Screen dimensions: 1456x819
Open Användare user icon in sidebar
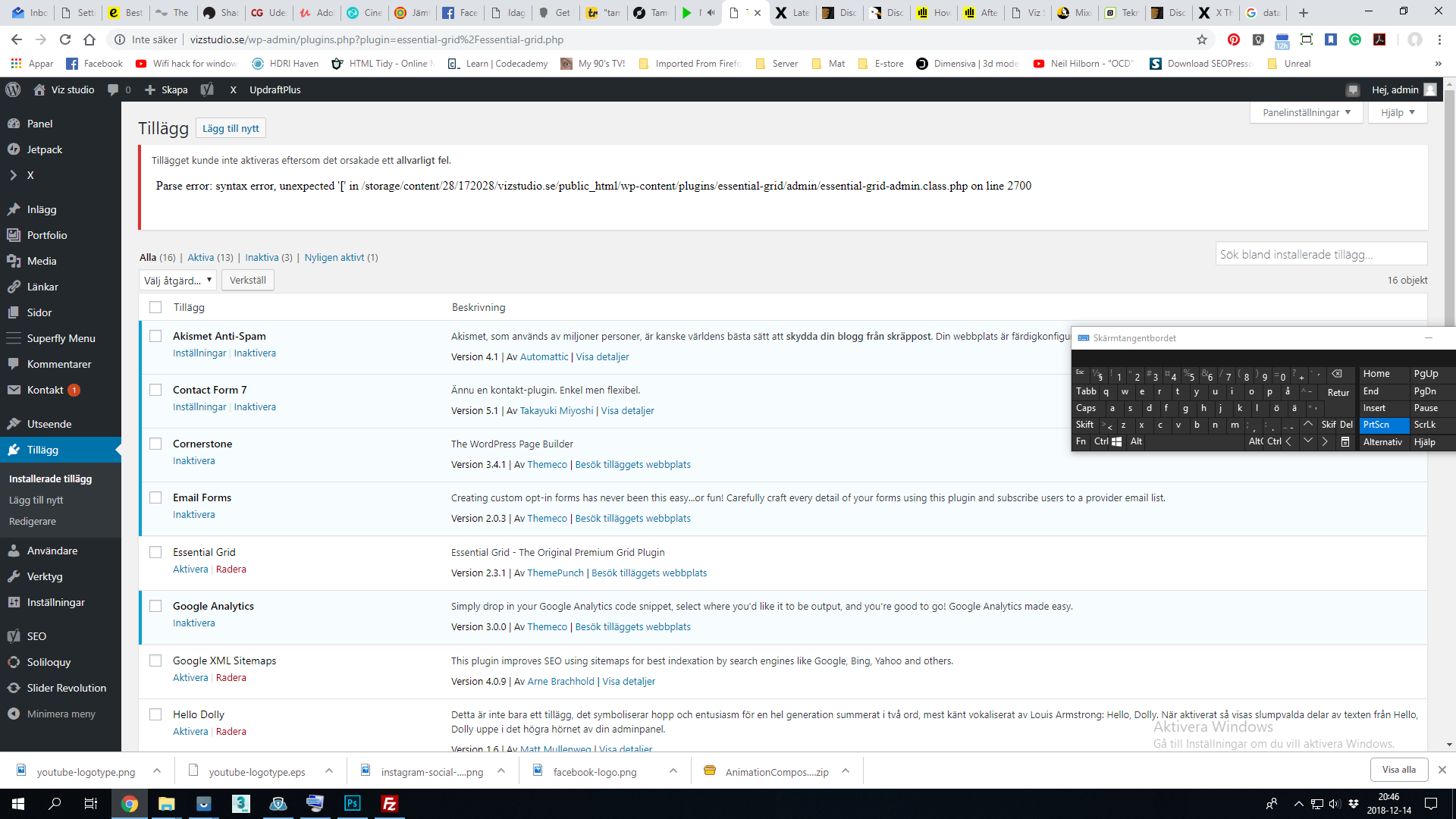pyautogui.click(x=14, y=551)
